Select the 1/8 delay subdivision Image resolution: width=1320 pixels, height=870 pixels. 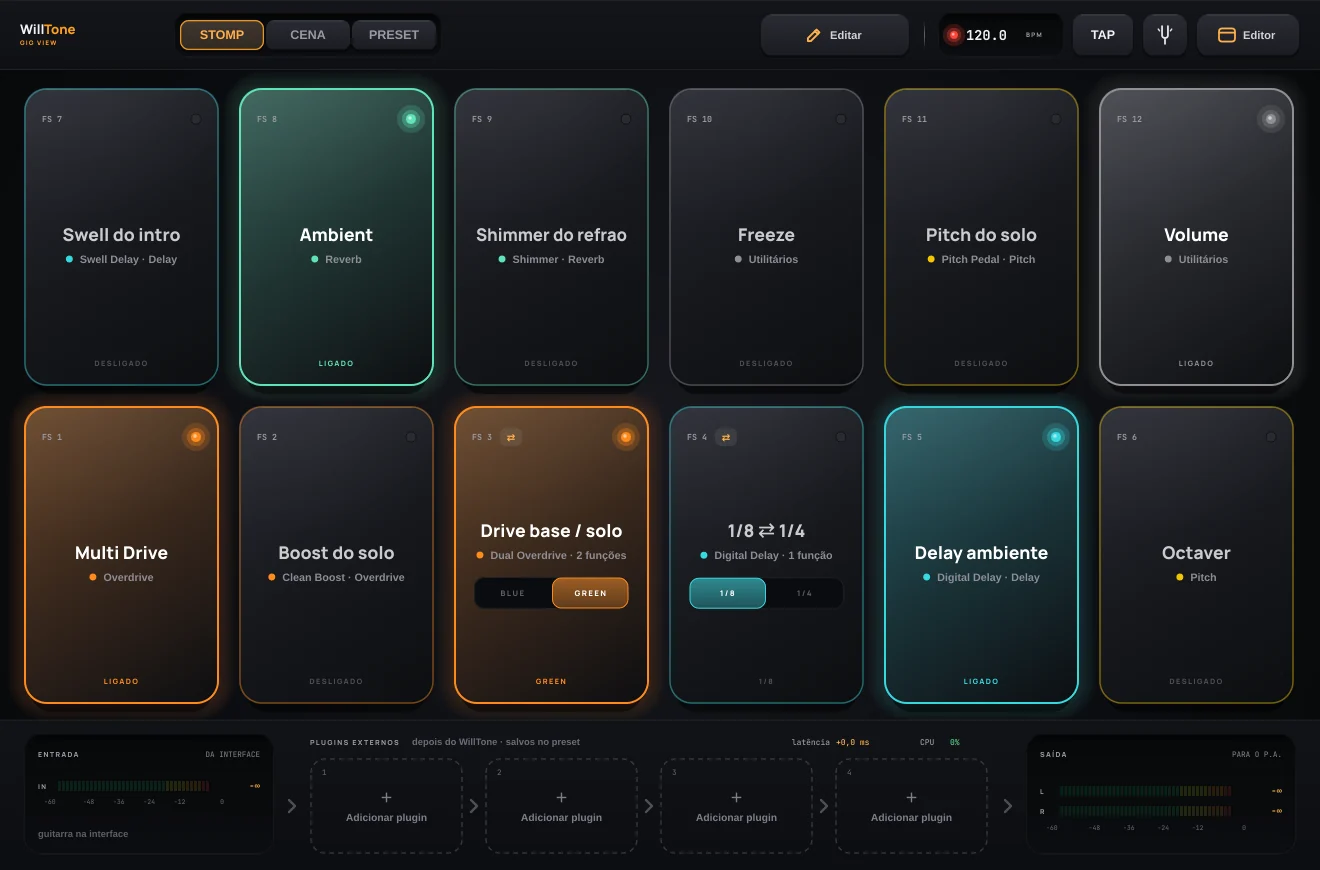point(727,593)
